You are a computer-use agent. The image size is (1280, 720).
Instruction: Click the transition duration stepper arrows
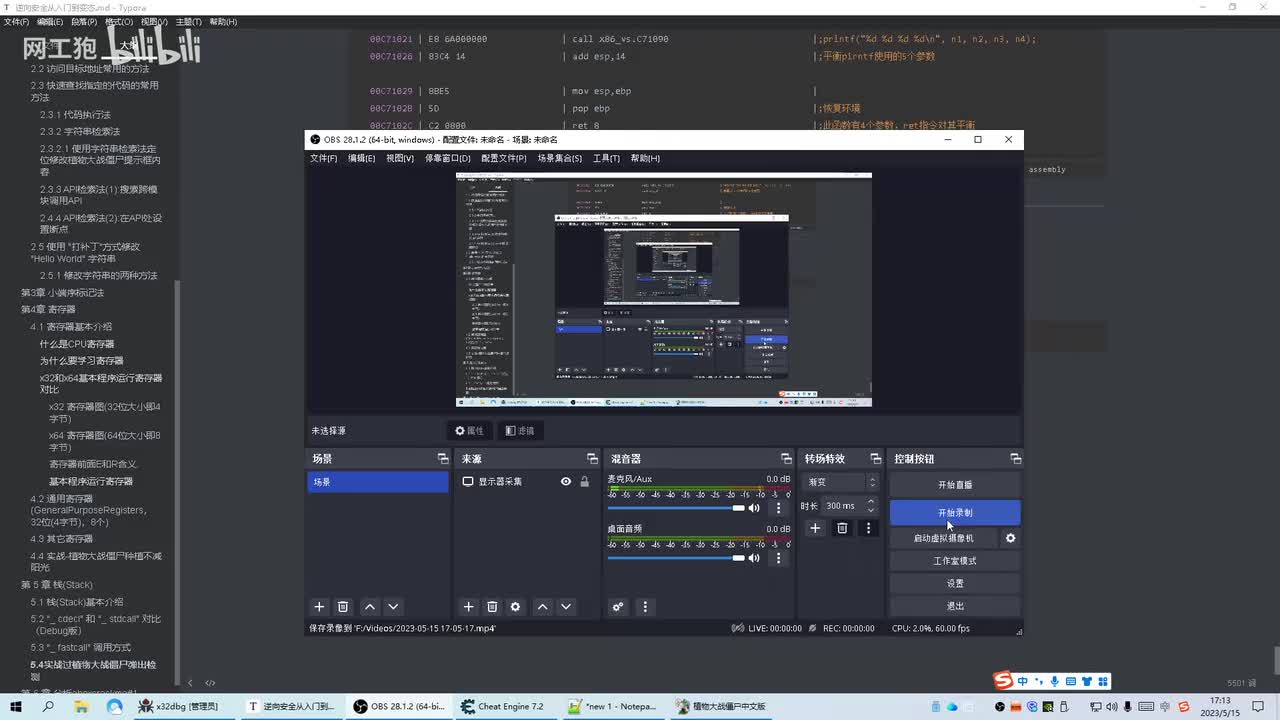(871, 505)
